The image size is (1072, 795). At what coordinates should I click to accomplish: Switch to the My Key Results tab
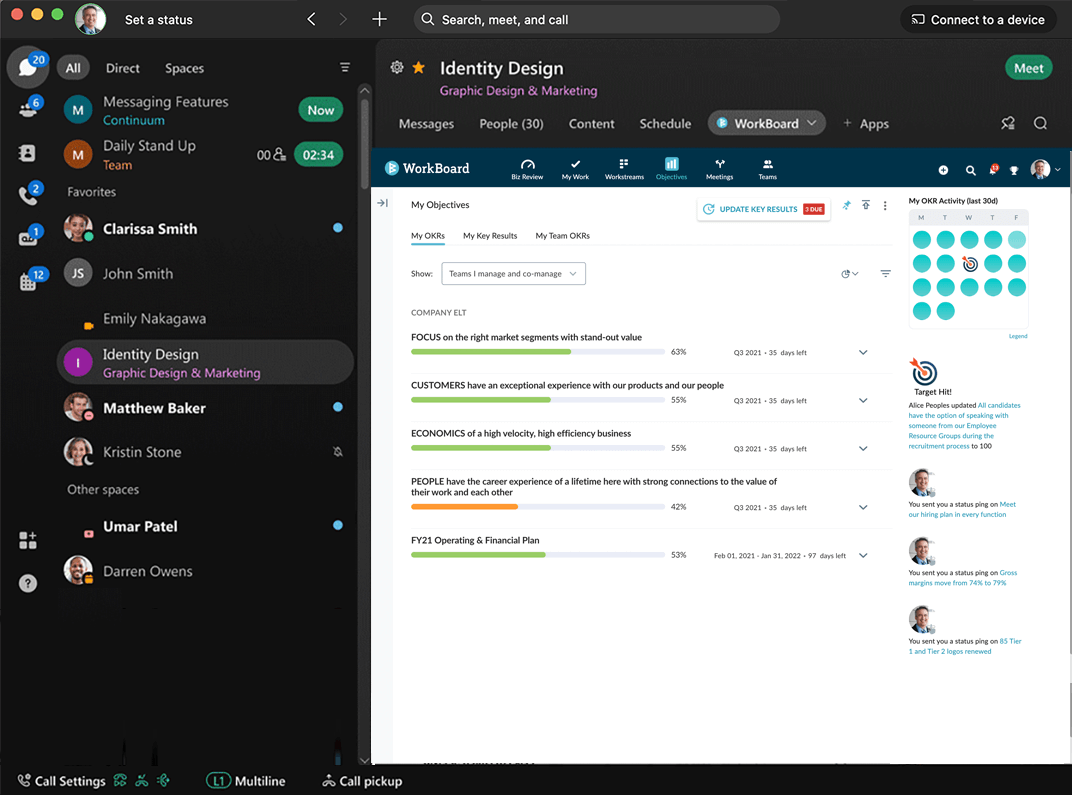[492, 236]
